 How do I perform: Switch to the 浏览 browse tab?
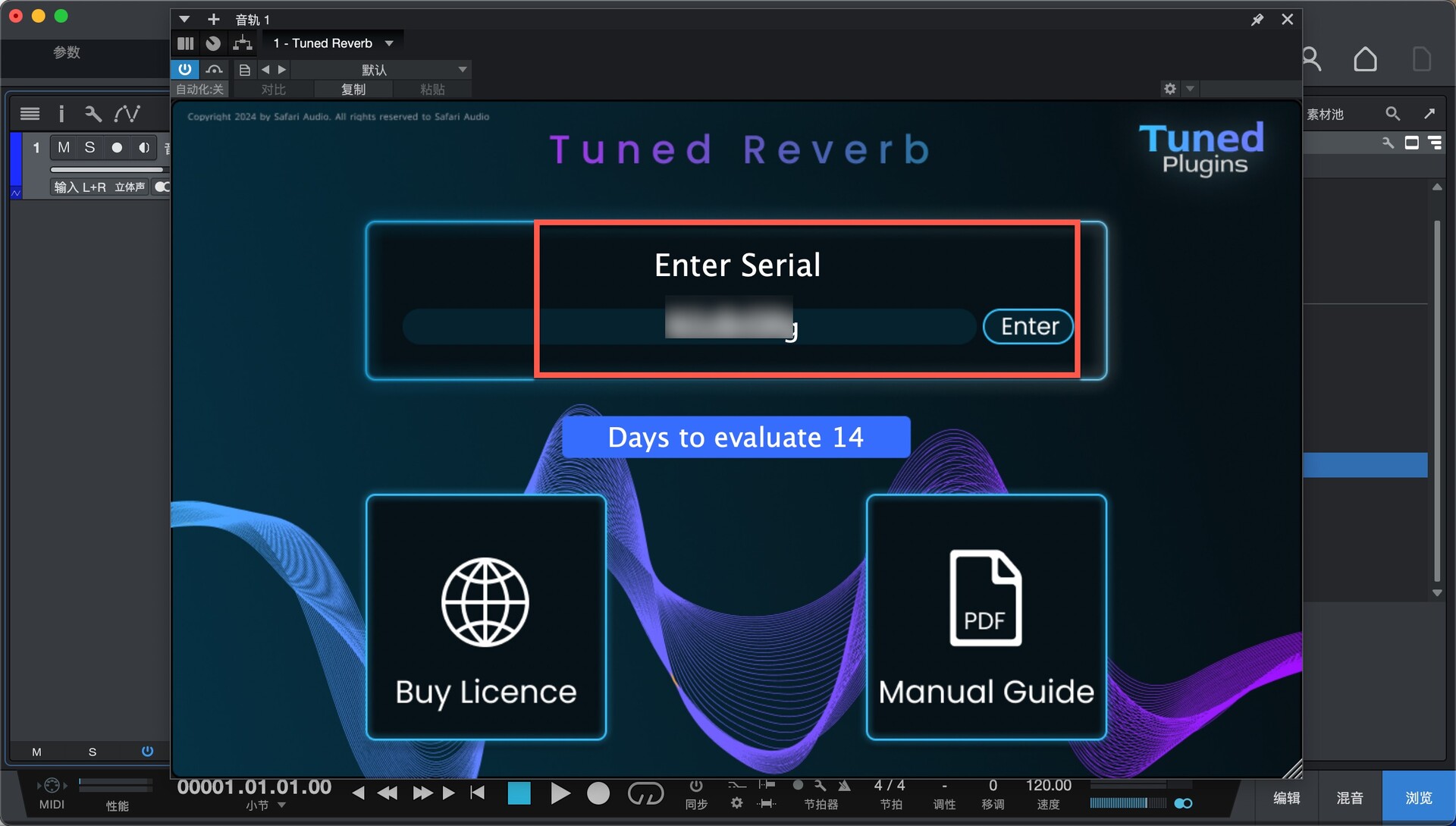click(x=1419, y=798)
